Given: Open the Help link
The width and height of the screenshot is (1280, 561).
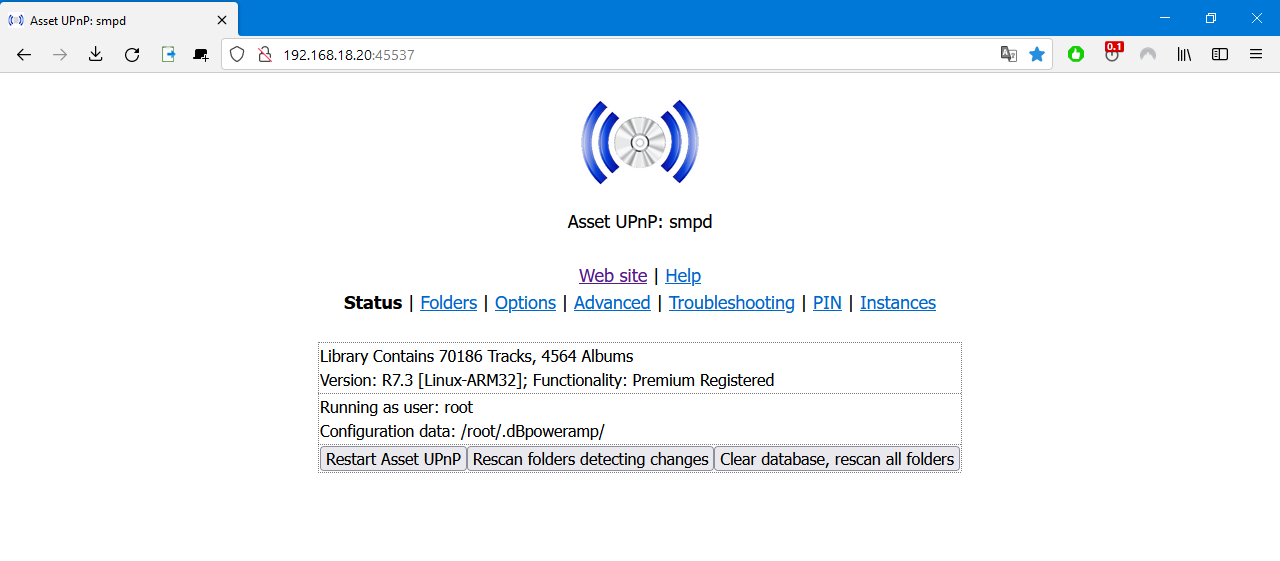Looking at the screenshot, I should click(683, 276).
